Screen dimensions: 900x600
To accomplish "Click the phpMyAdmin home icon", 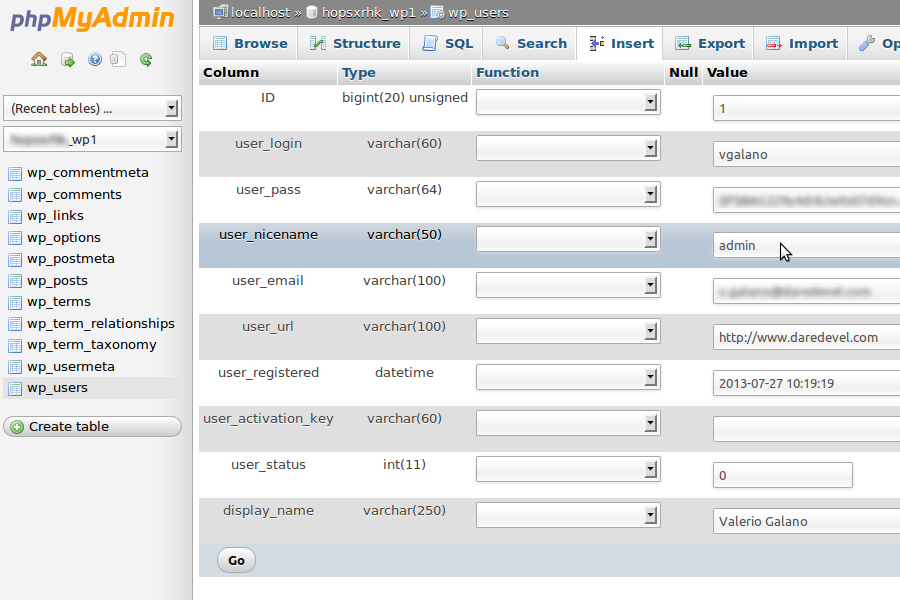I will coord(39,59).
